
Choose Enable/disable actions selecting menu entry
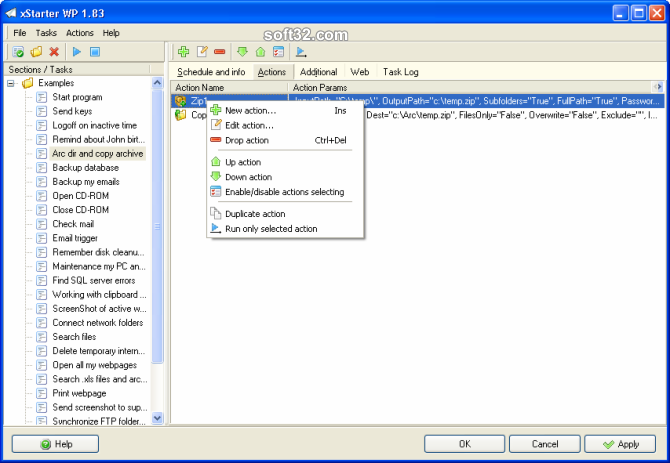(x=285, y=192)
